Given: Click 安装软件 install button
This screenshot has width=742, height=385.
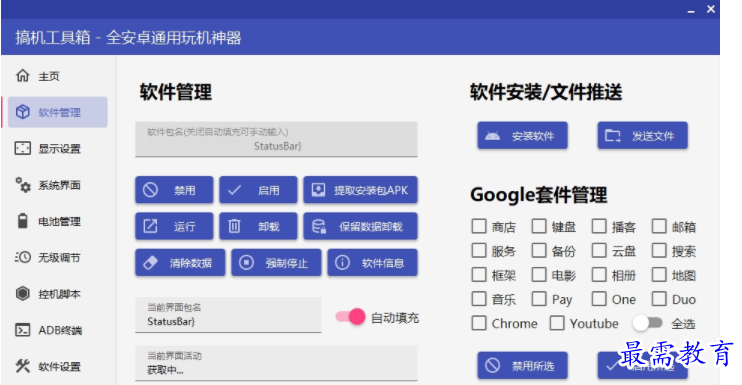Looking at the screenshot, I should click(x=522, y=136).
